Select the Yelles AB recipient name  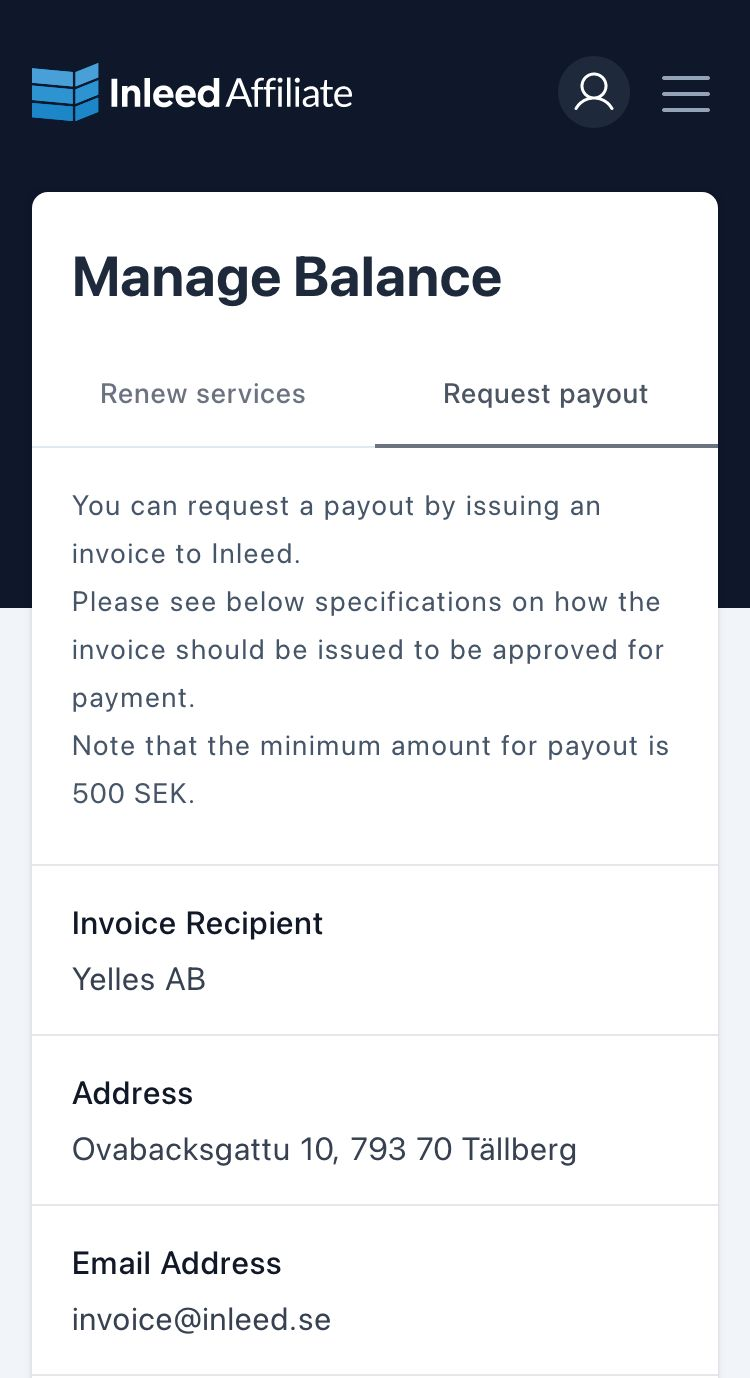coord(139,979)
